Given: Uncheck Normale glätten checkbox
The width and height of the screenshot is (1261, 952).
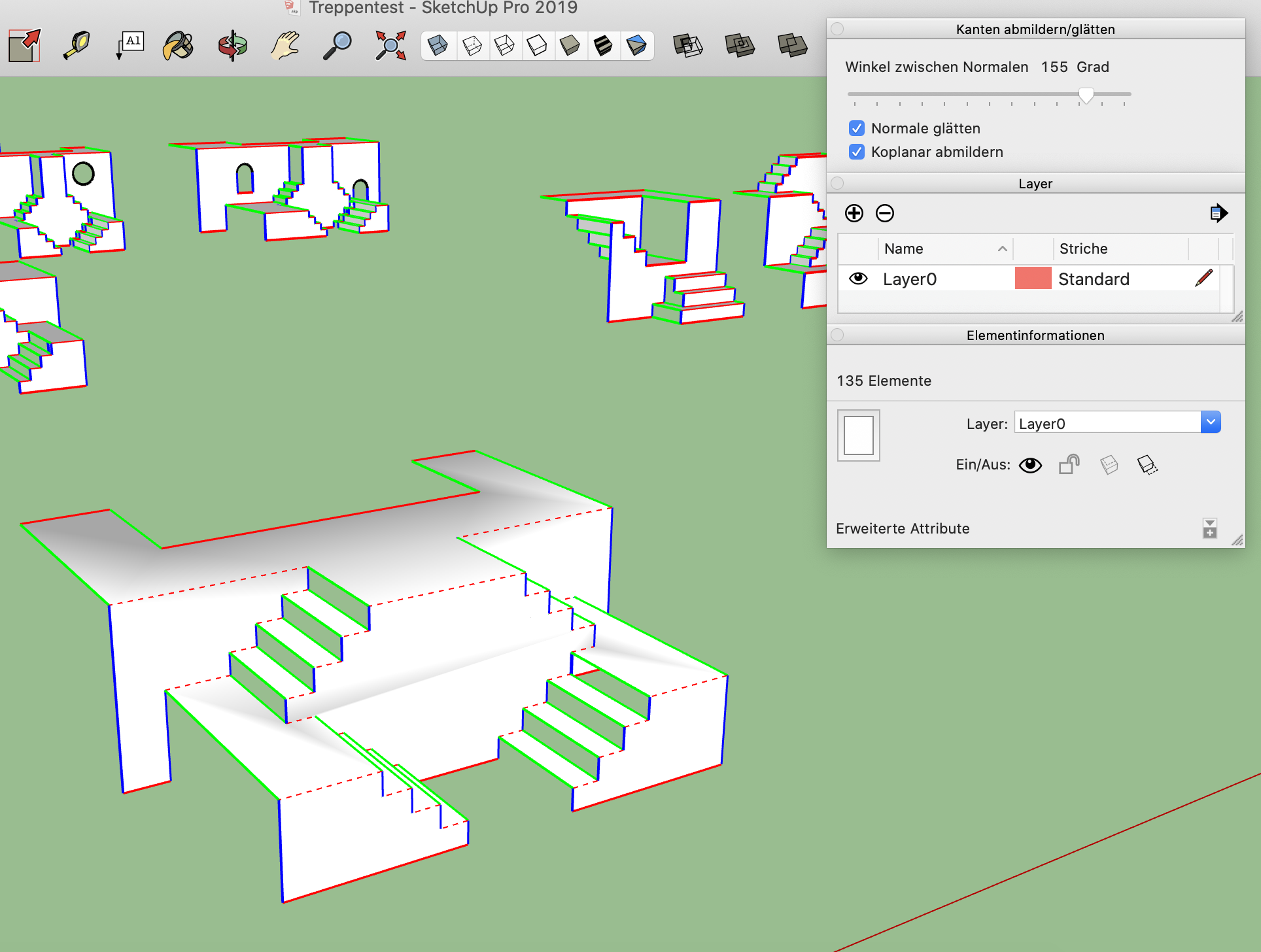Looking at the screenshot, I should tap(857, 128).
